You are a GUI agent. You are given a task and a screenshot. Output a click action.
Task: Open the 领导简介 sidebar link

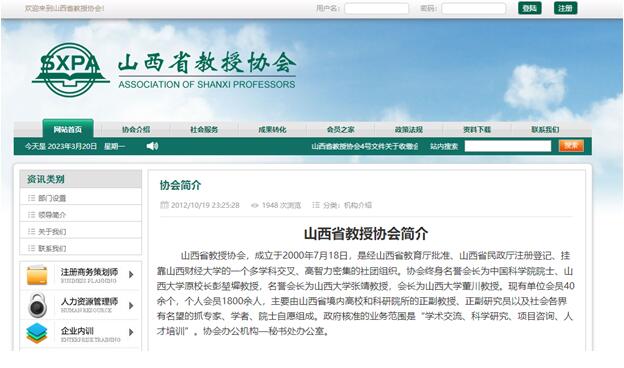click(52, 215)
